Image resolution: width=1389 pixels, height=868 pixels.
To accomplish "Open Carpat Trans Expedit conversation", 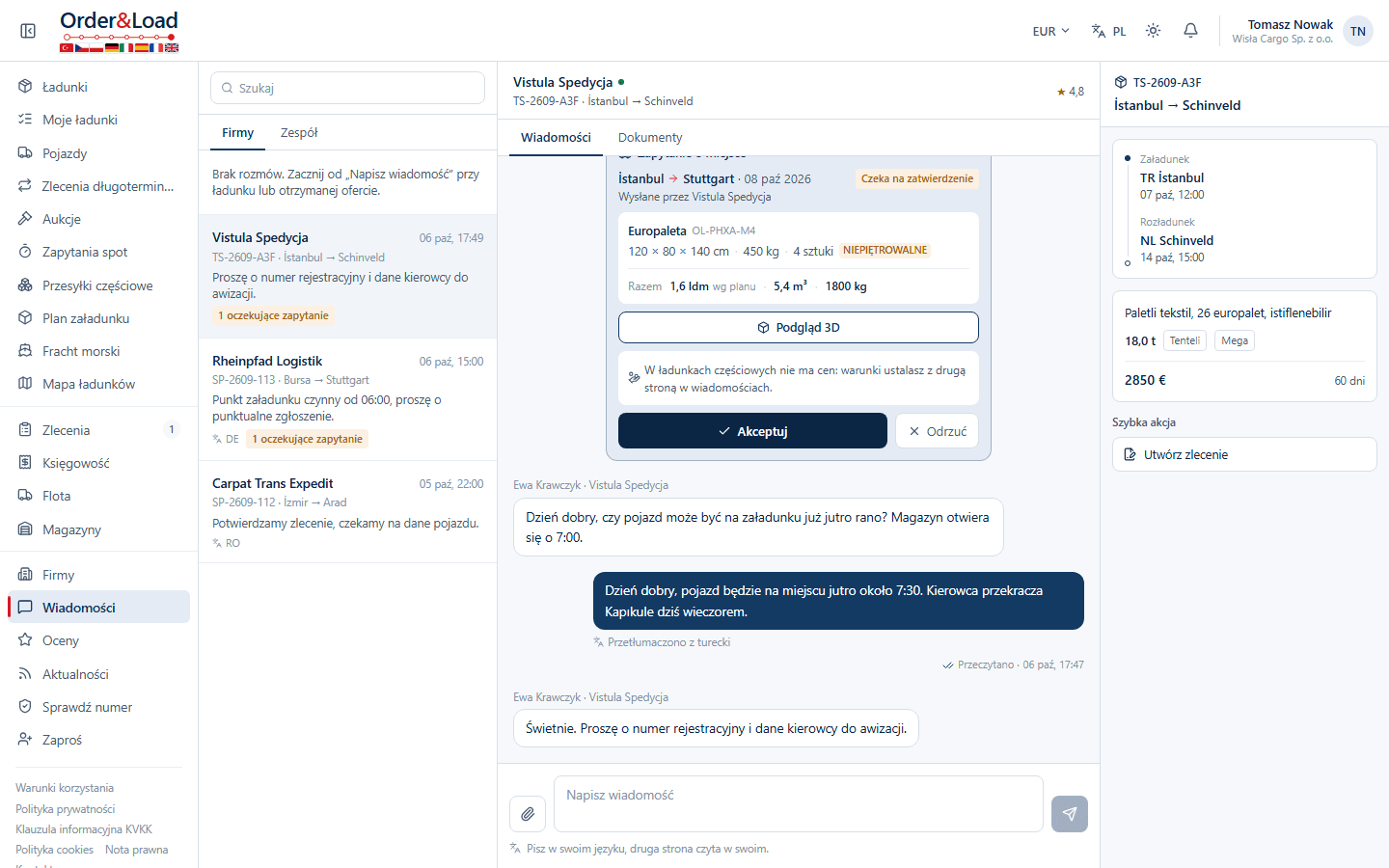I will [x=348, y=512].
